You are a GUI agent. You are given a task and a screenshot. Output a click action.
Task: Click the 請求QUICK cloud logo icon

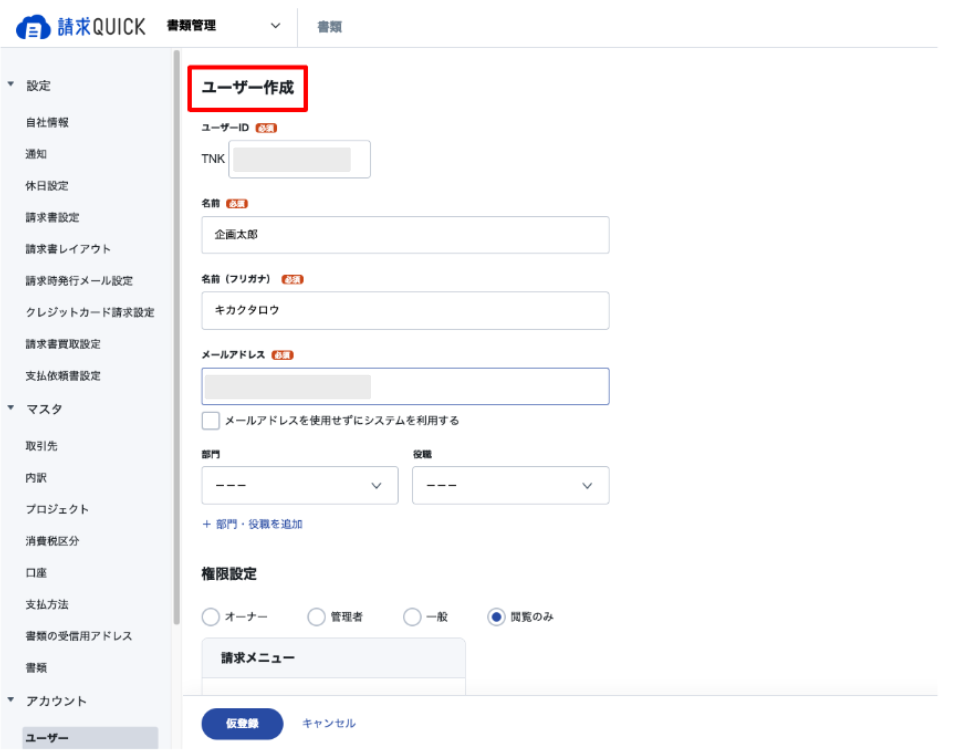[33, 27]
